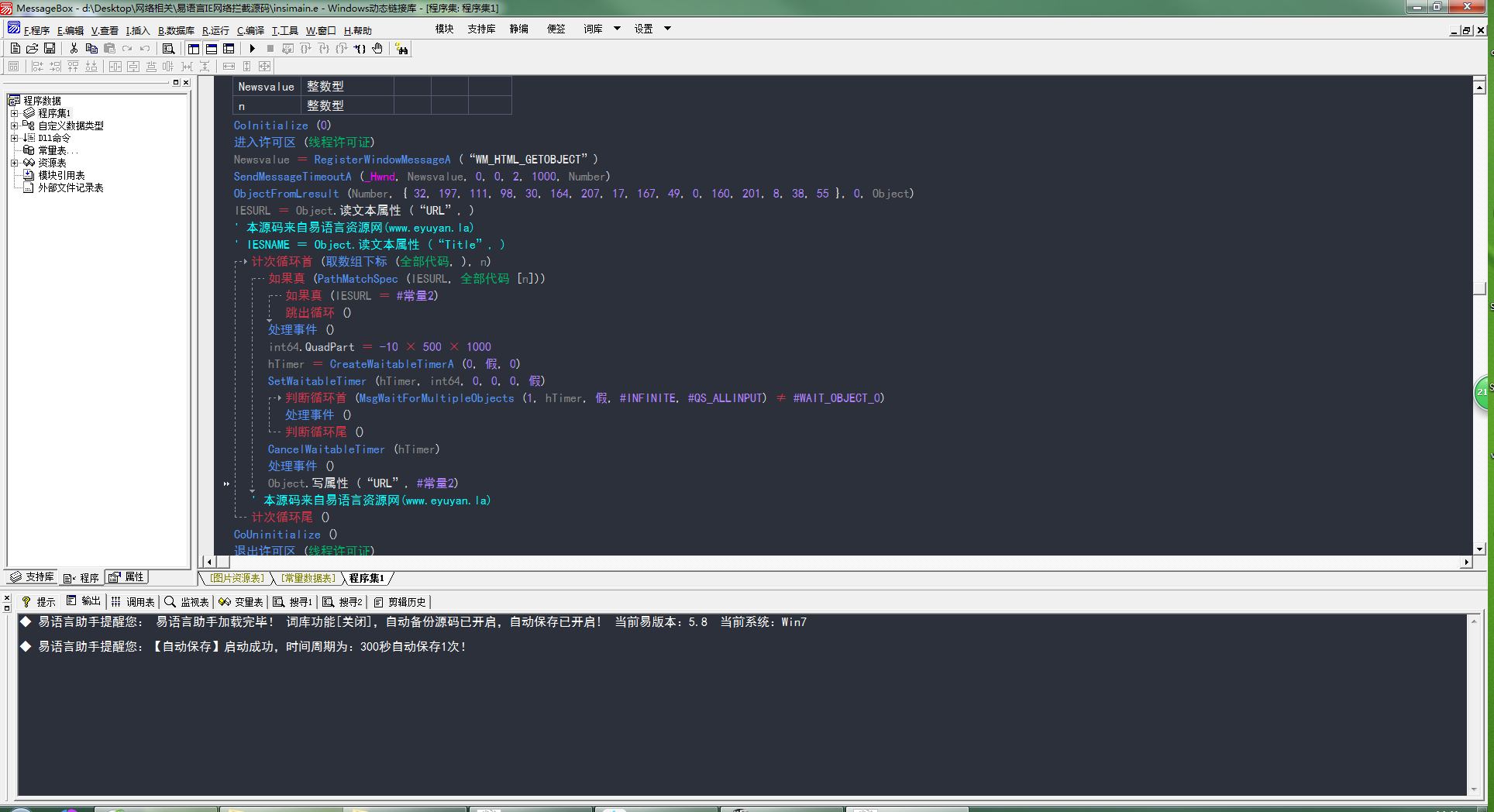Open the V.查看 menu
The height and width of the screenshot is (812, 1494).
tap(105, 30)
